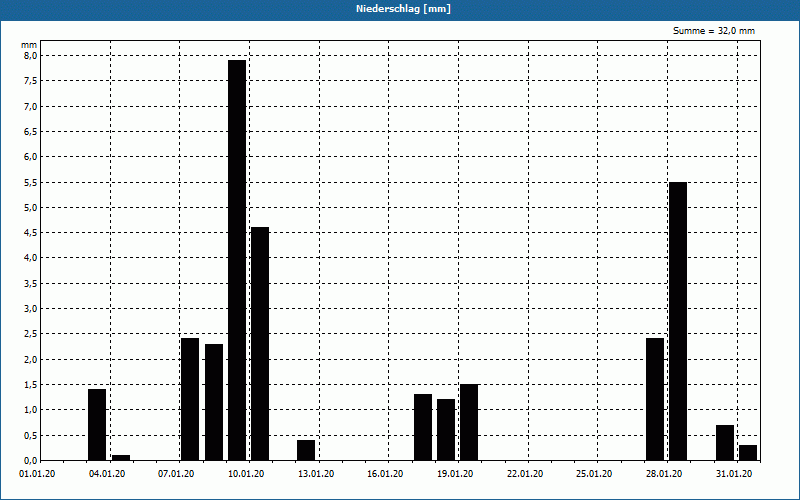Select the 0,4 mm bar before 13.01.20
Viewport: 800px width, 500px height.
306,450
